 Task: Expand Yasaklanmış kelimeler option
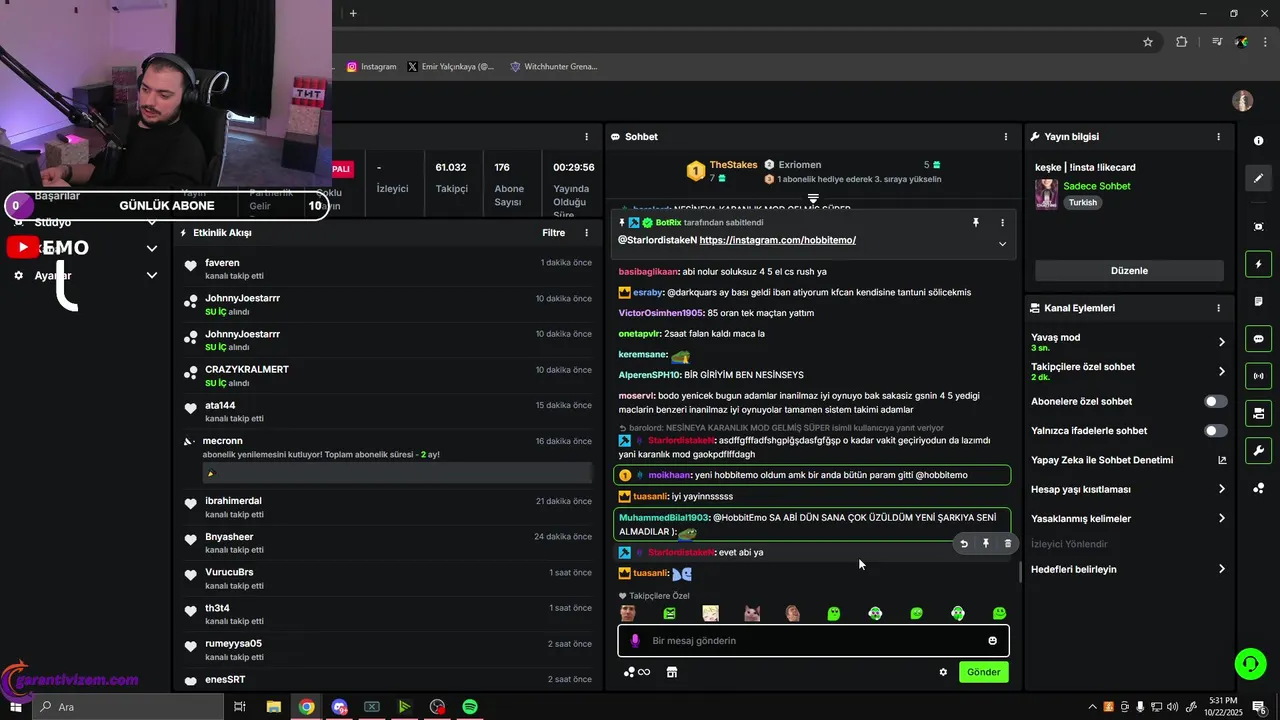1221,518
